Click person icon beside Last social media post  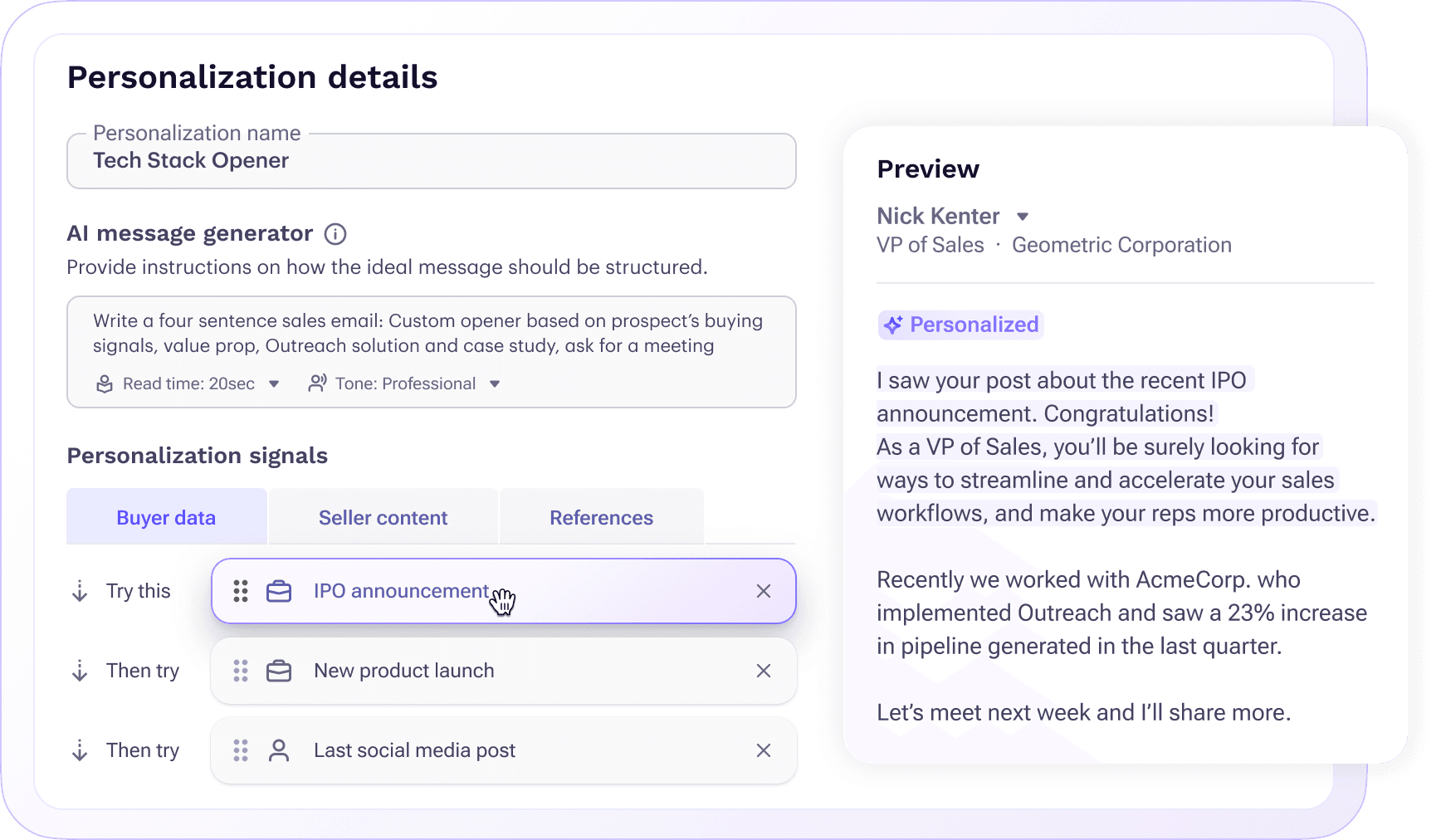click(279, 750)
